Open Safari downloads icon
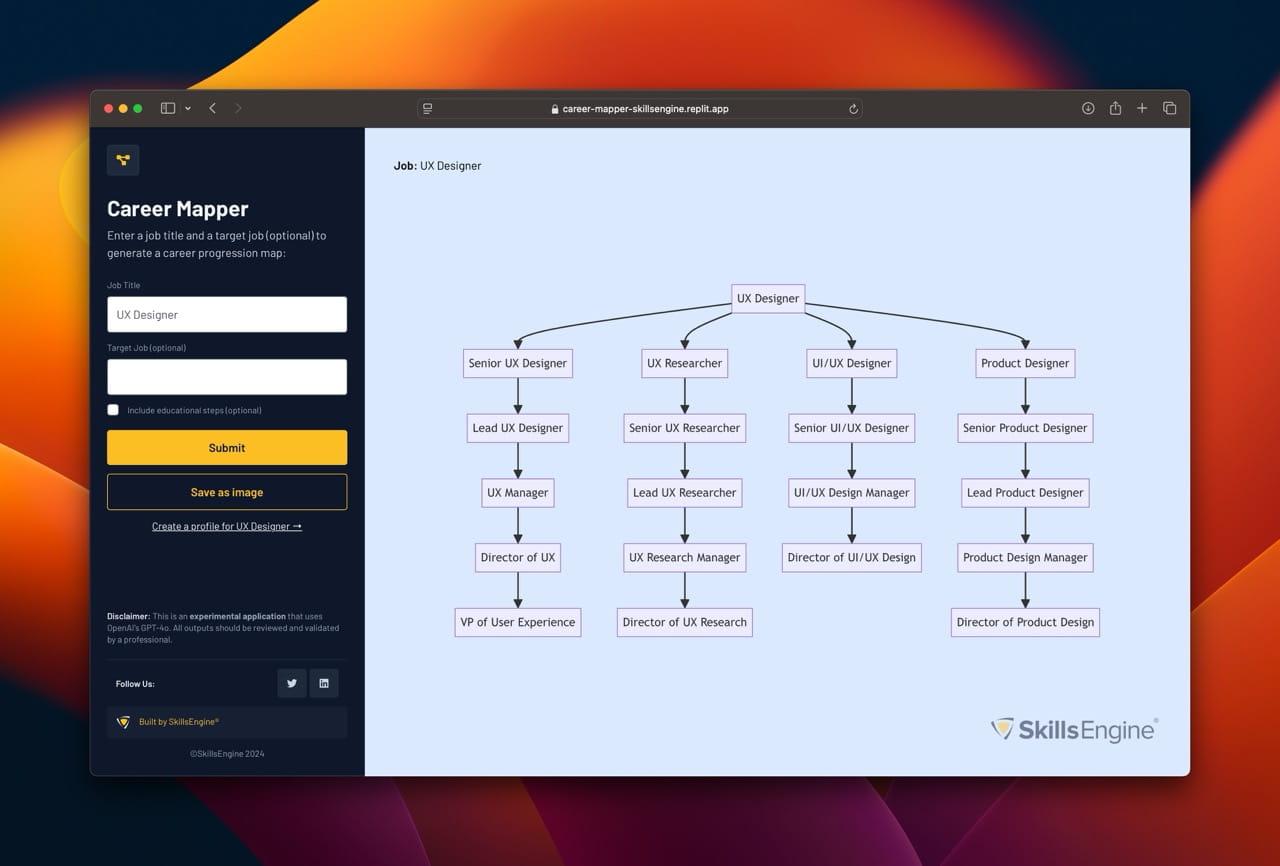This screenshot has width=1280, height=866. point(1088,108)
